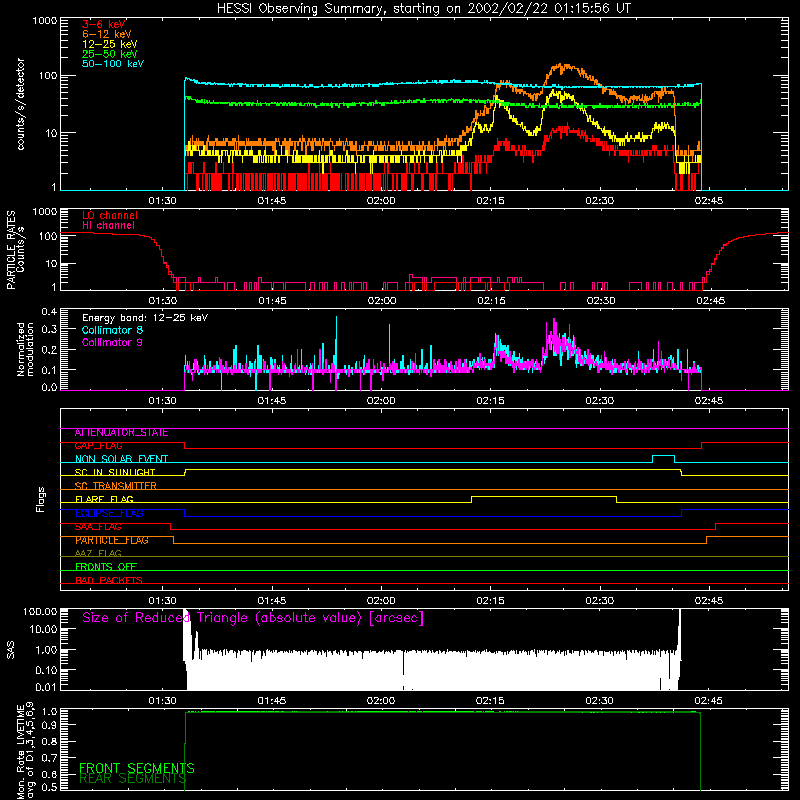Click the A47_FLAG label
This screenshot has height=800, width=800.
(98, 553)
